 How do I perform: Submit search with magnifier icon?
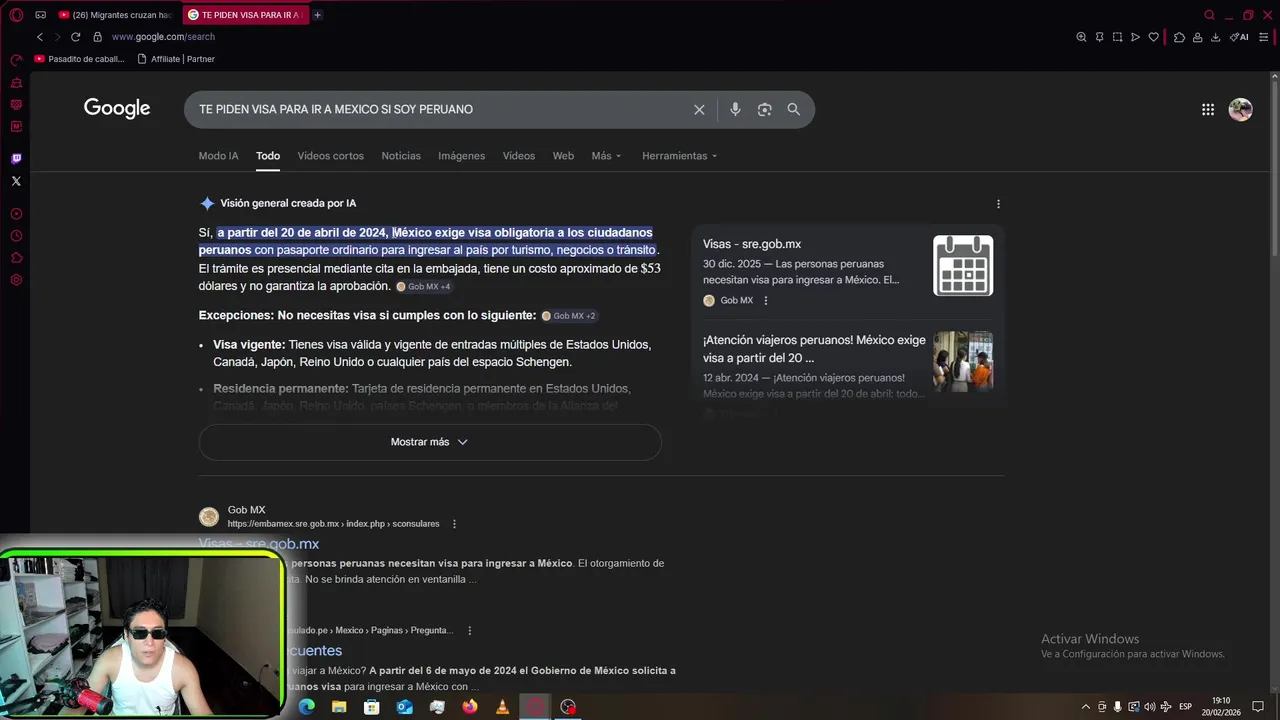(x=794, y=110)
